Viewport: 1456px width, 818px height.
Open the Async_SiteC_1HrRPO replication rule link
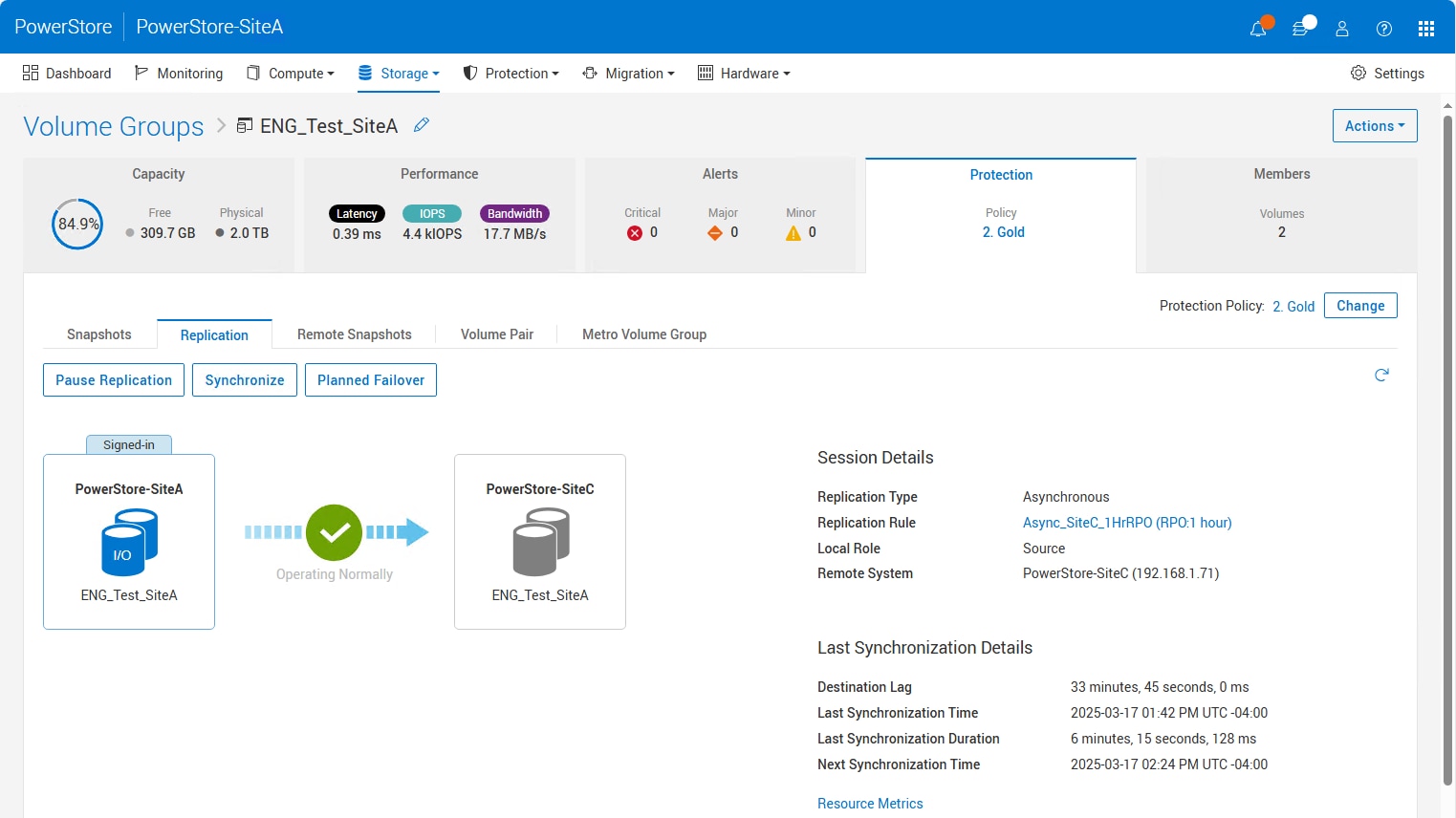click(1127, 523)
